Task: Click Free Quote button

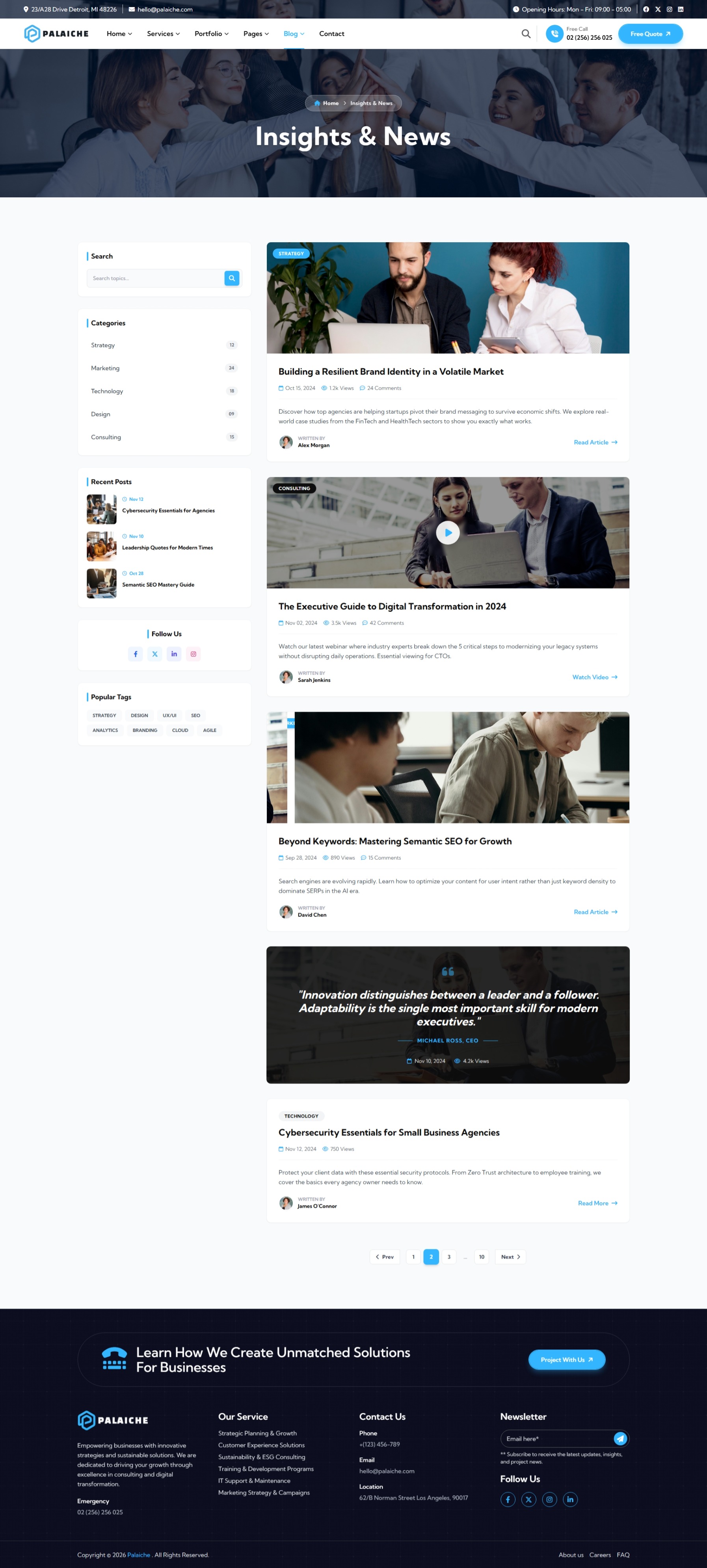Action: tap(650, 33)
